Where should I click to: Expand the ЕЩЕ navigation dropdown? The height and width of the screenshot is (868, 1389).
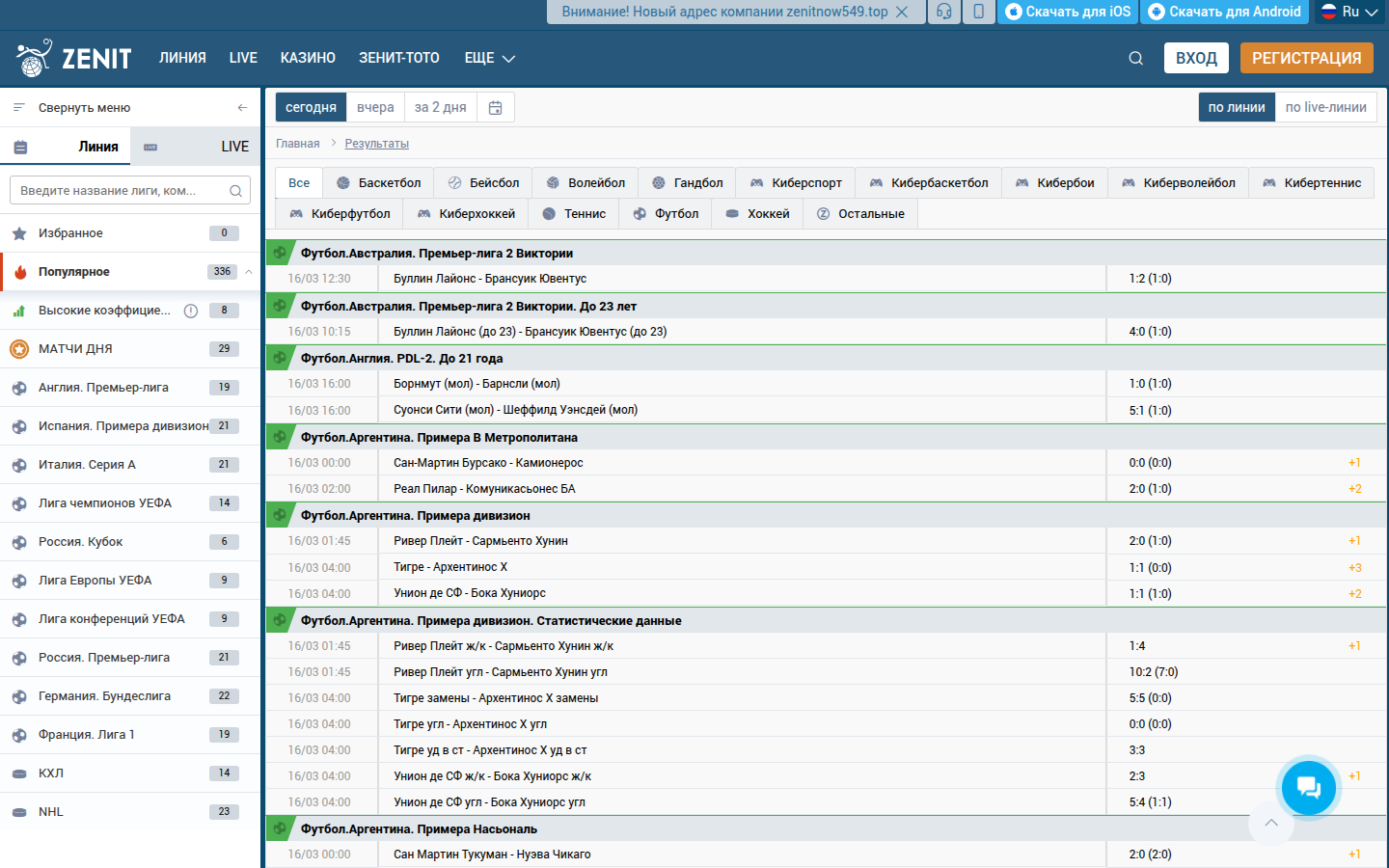(489, 59)
